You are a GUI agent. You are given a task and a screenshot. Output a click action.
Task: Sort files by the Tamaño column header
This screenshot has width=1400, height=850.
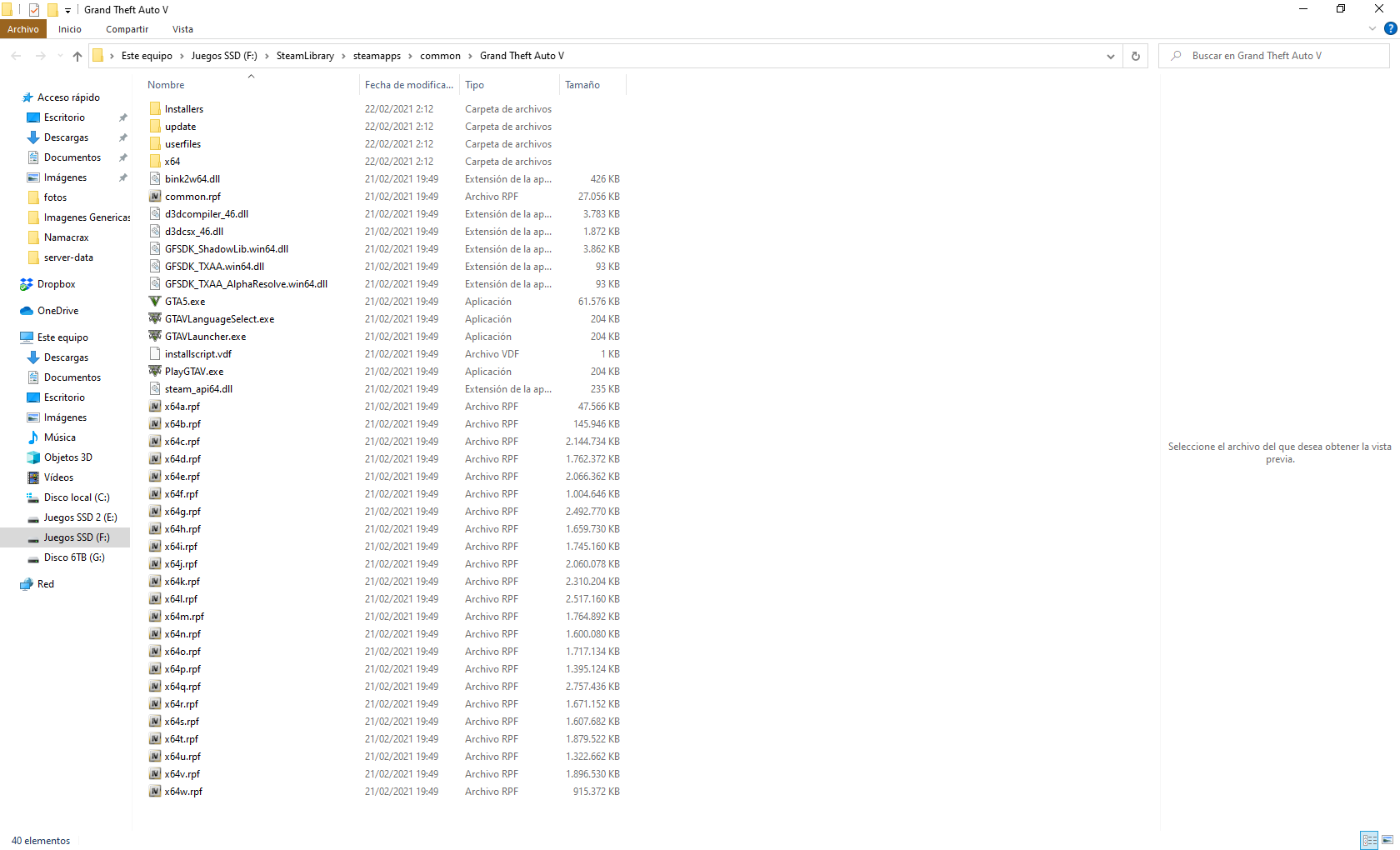click(582, 85)
